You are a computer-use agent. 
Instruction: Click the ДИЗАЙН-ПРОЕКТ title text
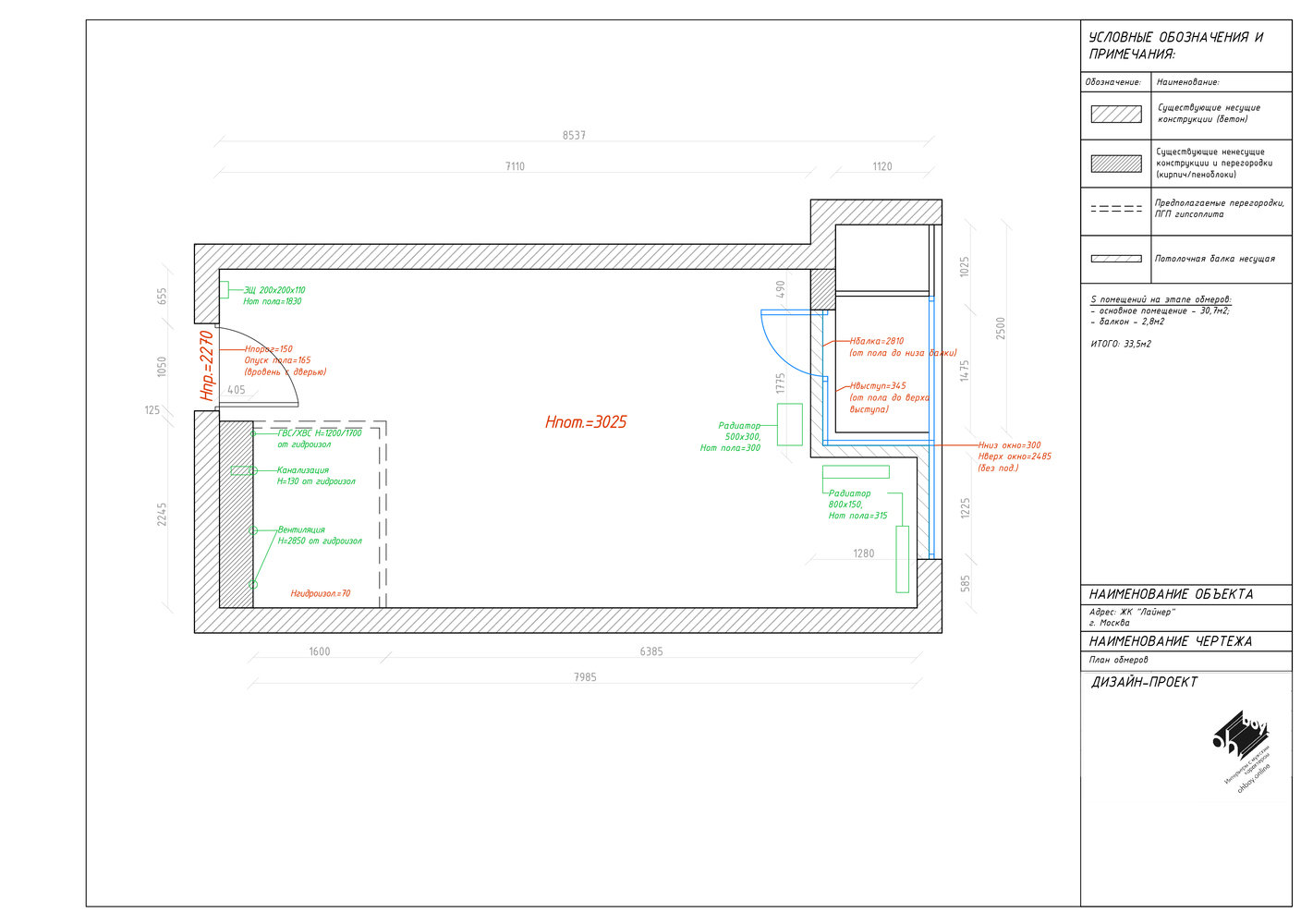pyautogui.click(x=1144, y=682)
